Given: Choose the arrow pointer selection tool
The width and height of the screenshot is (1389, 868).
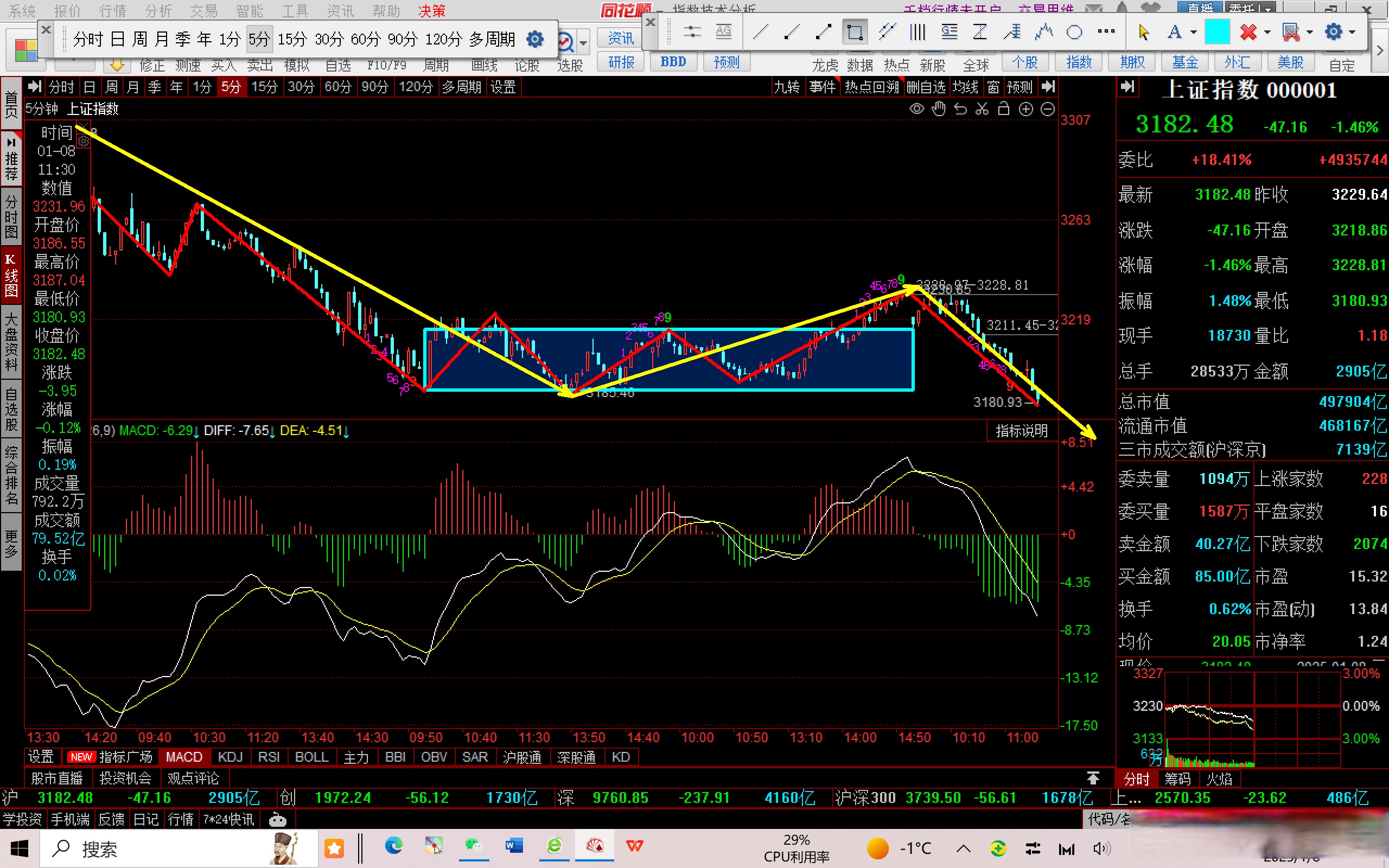Looking at the screenshot, I should tap(1143, 32).
